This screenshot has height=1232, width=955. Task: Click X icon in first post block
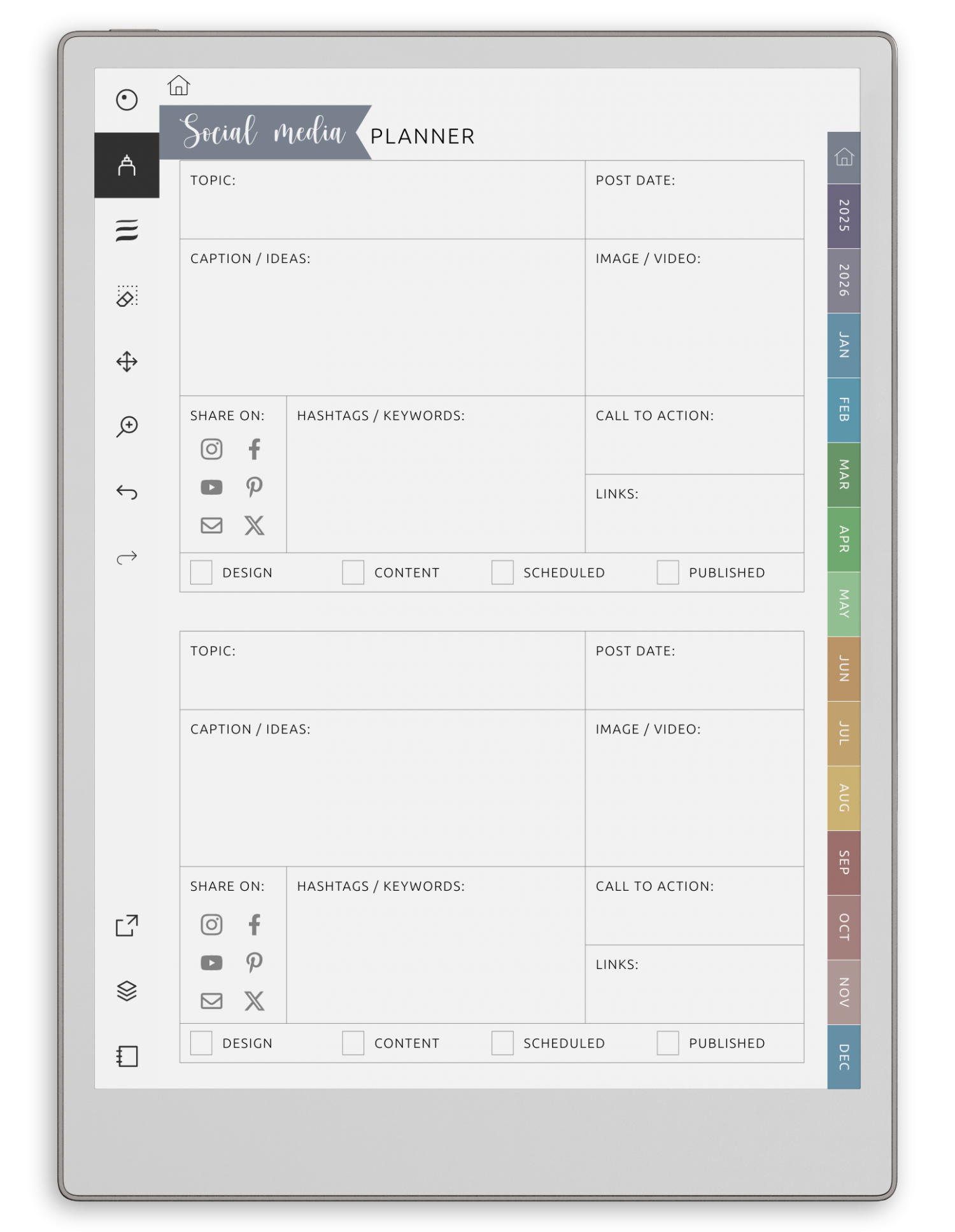click(x=254, y=525)
